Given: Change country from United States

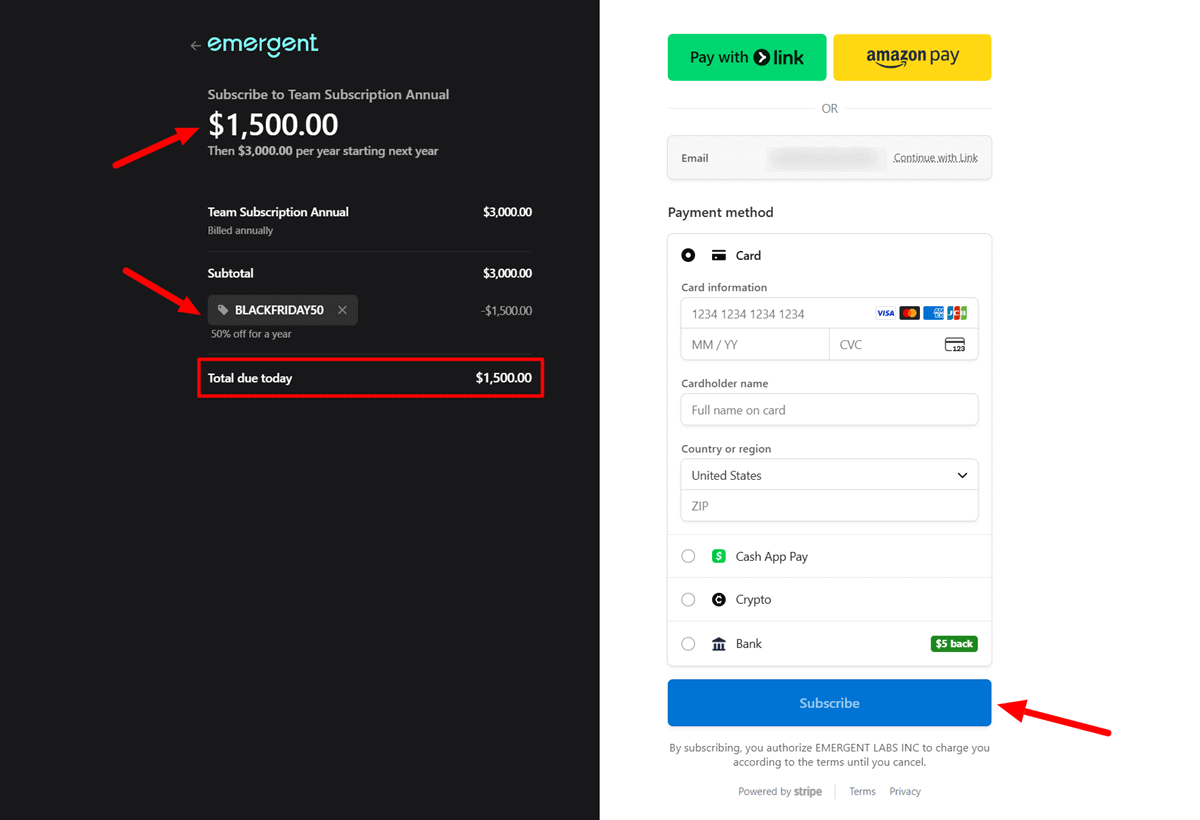Looking at the screenshot, I should point(829,474).
